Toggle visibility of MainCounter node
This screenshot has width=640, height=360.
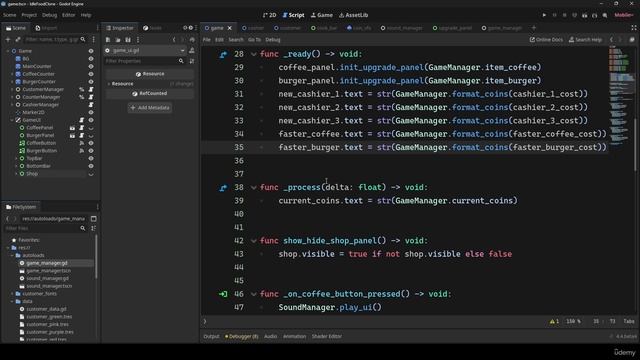click(x=91, y=67)
